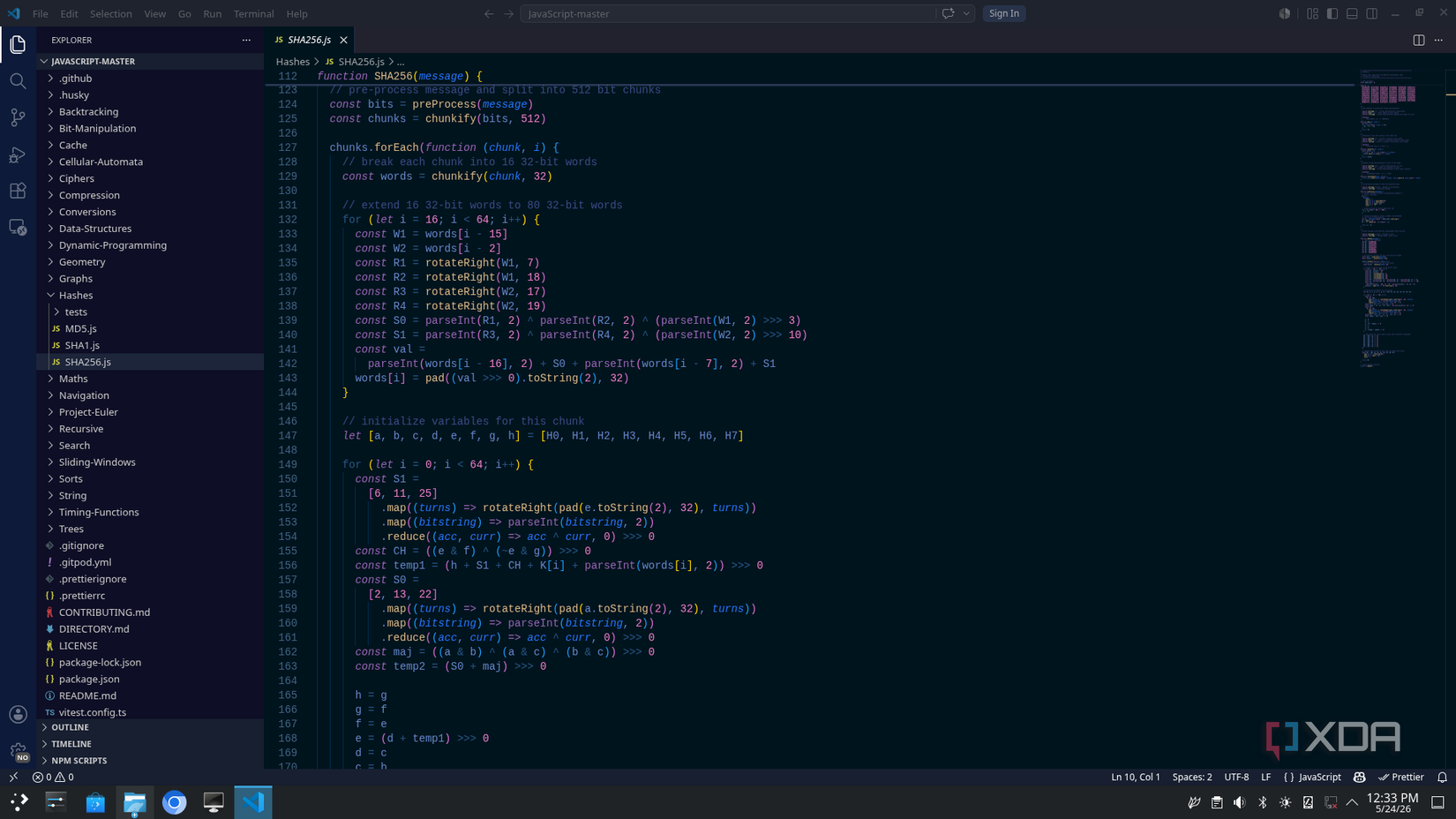The width and height of the screenshot is (1456, 819).
Task: Toggle Primary Side Bar visibility
Action: coord(1332,13)
